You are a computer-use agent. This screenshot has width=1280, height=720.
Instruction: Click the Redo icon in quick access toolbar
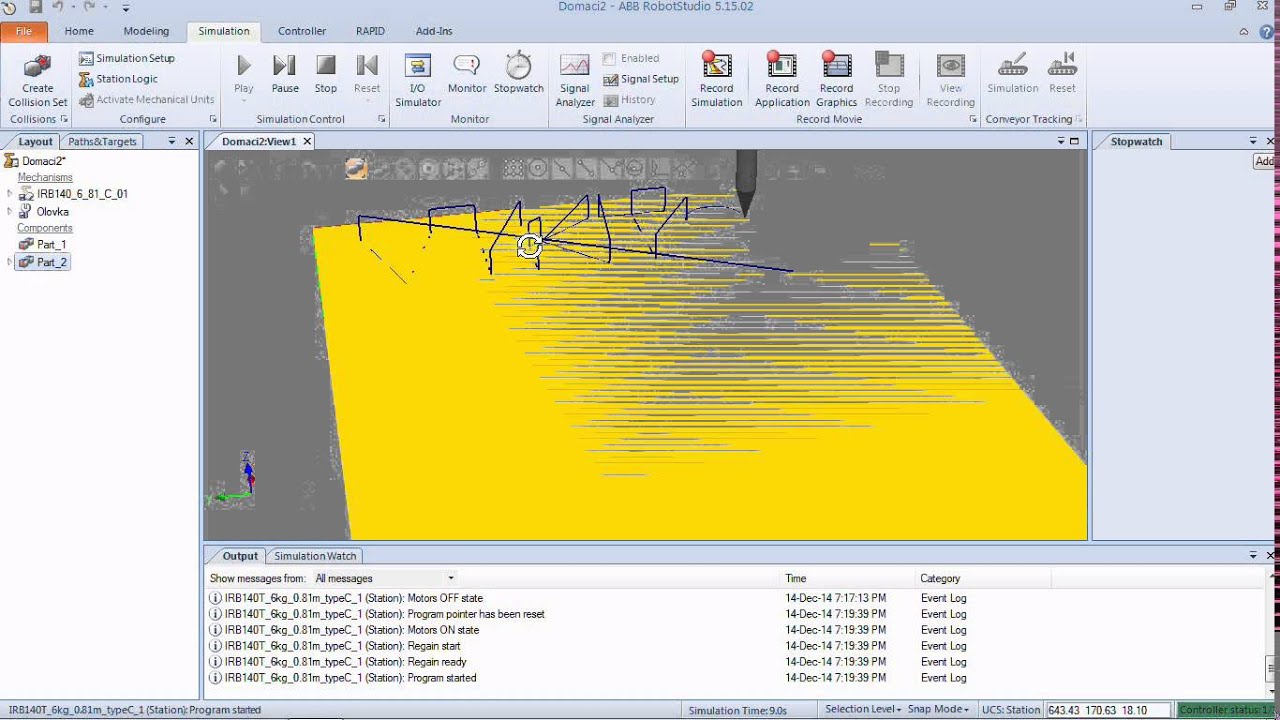tap(90, 7)
